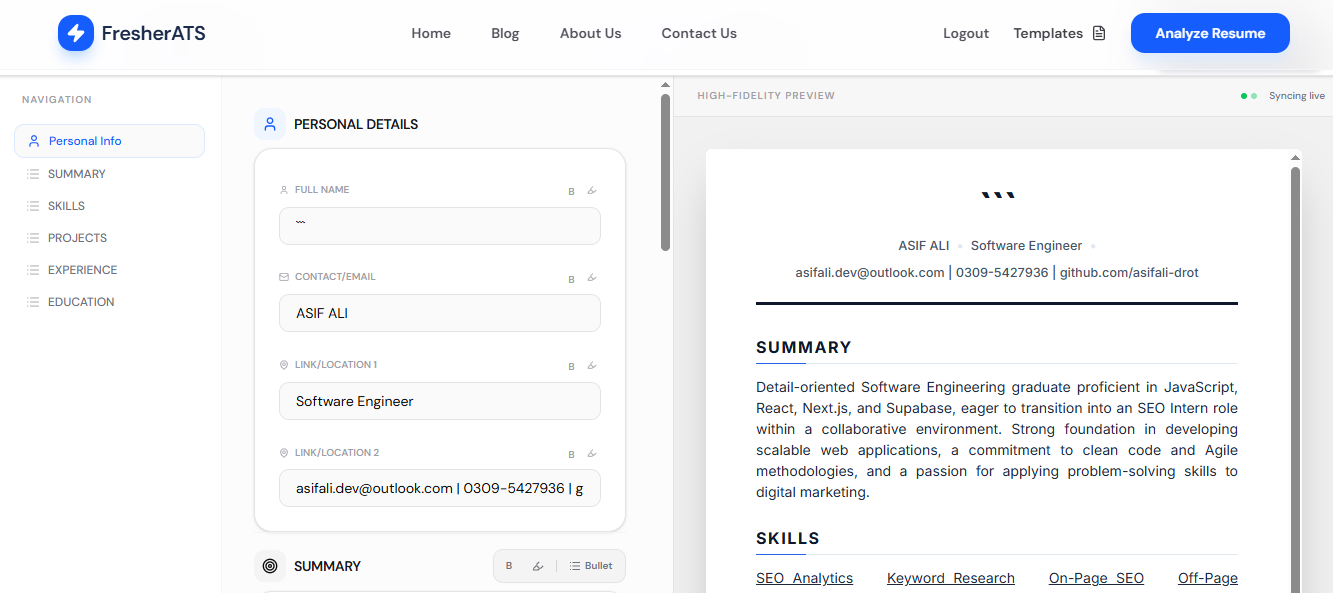Toggle highlighter in the Summary section toolbar
The width and height of the screenshot is (1333, 593).
(x=538, y=566)
